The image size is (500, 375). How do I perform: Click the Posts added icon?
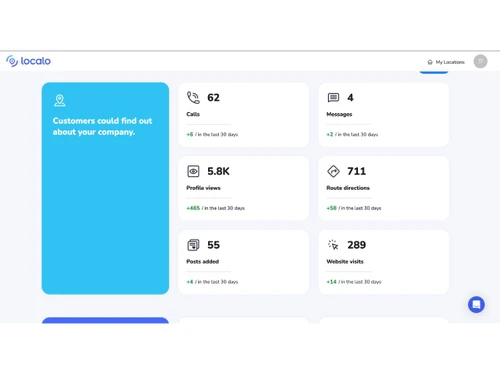click(193, 245)
